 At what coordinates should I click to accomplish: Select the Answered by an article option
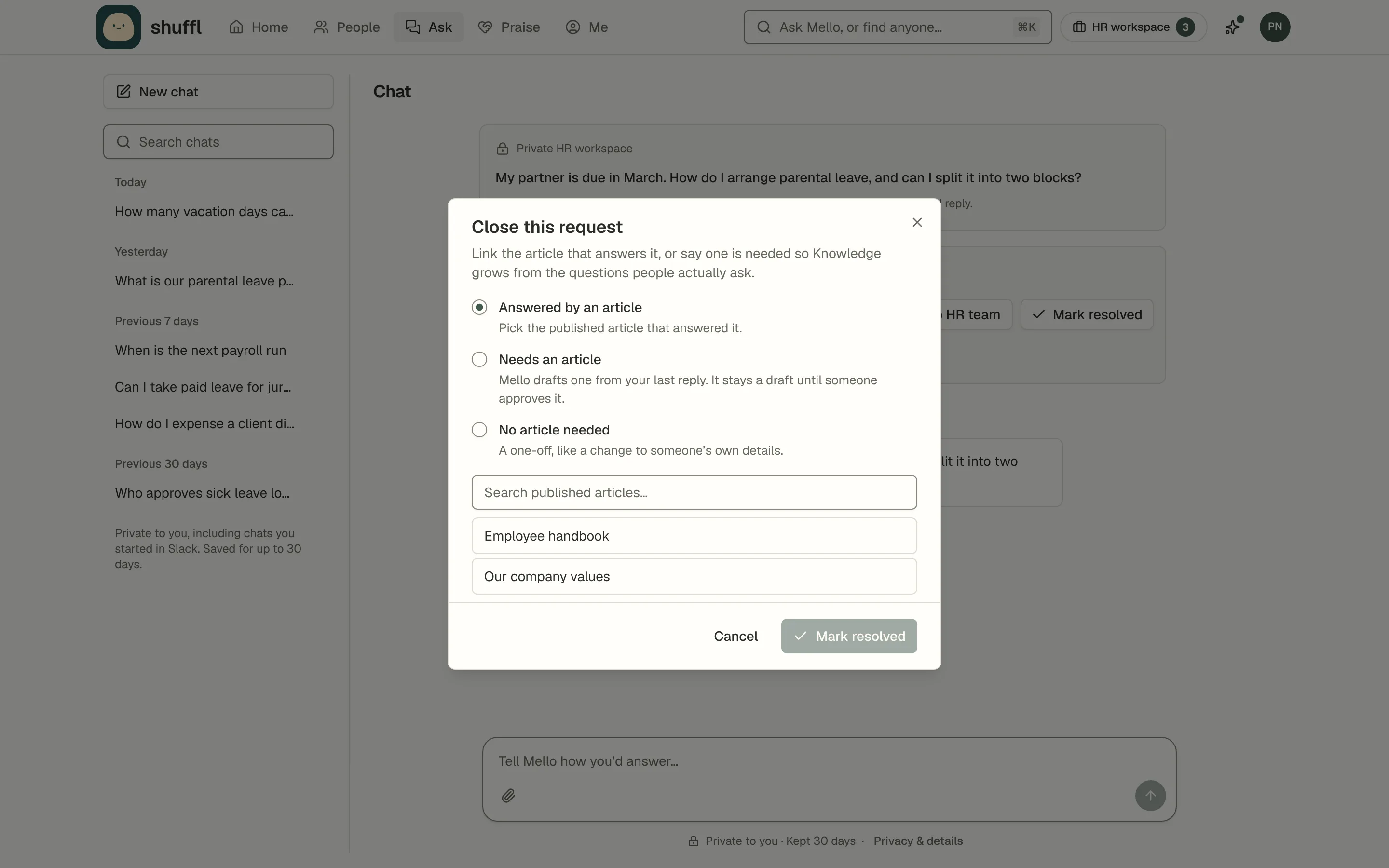tap(479, 307)
